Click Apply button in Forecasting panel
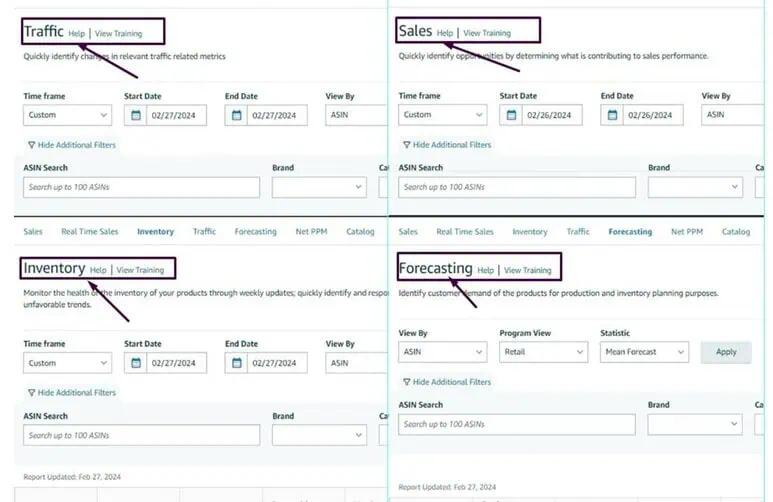Image resolution: width=773 pixels, height=502 pixels. point(726,352)
